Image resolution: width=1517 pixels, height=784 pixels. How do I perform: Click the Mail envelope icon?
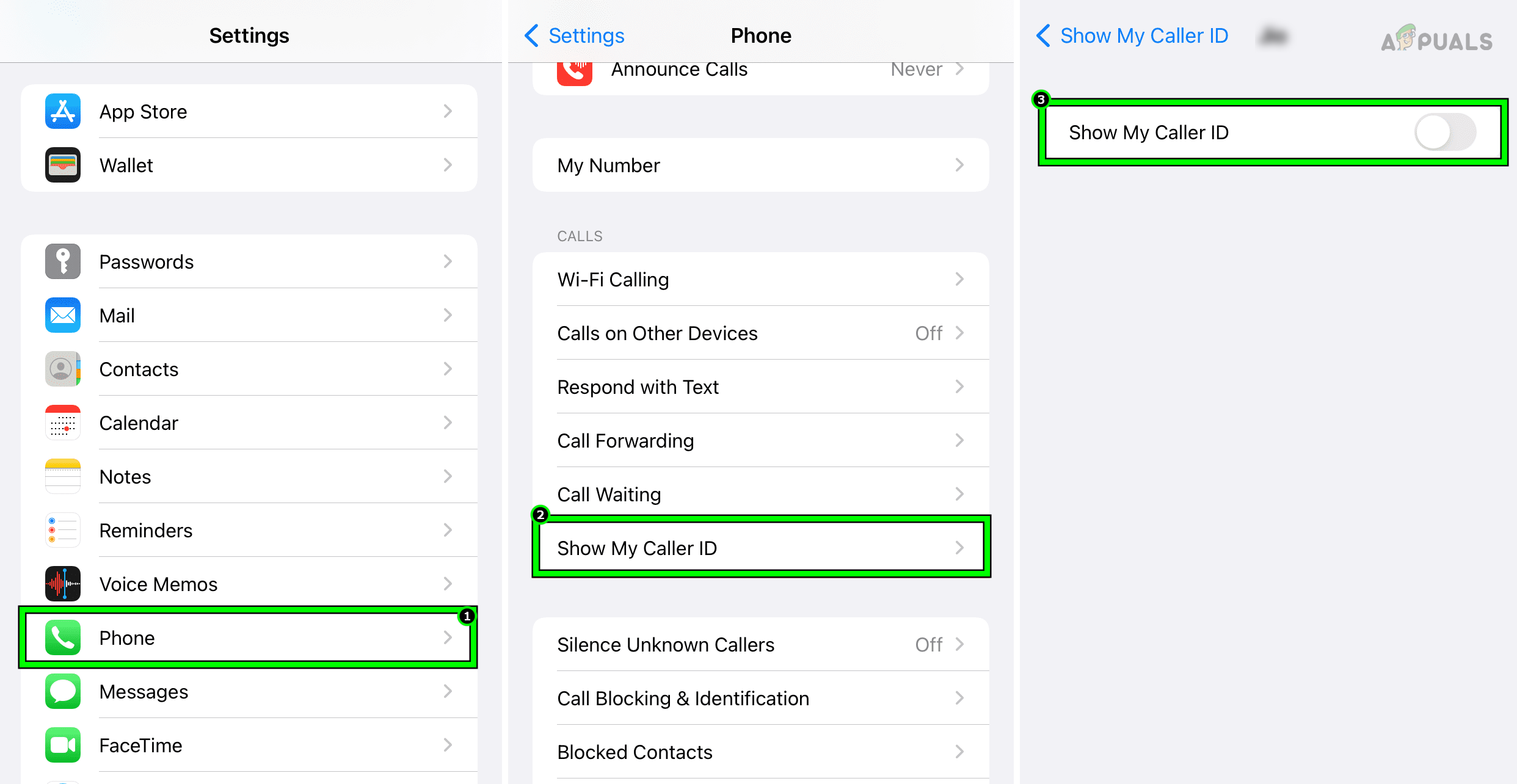[62, 315]
